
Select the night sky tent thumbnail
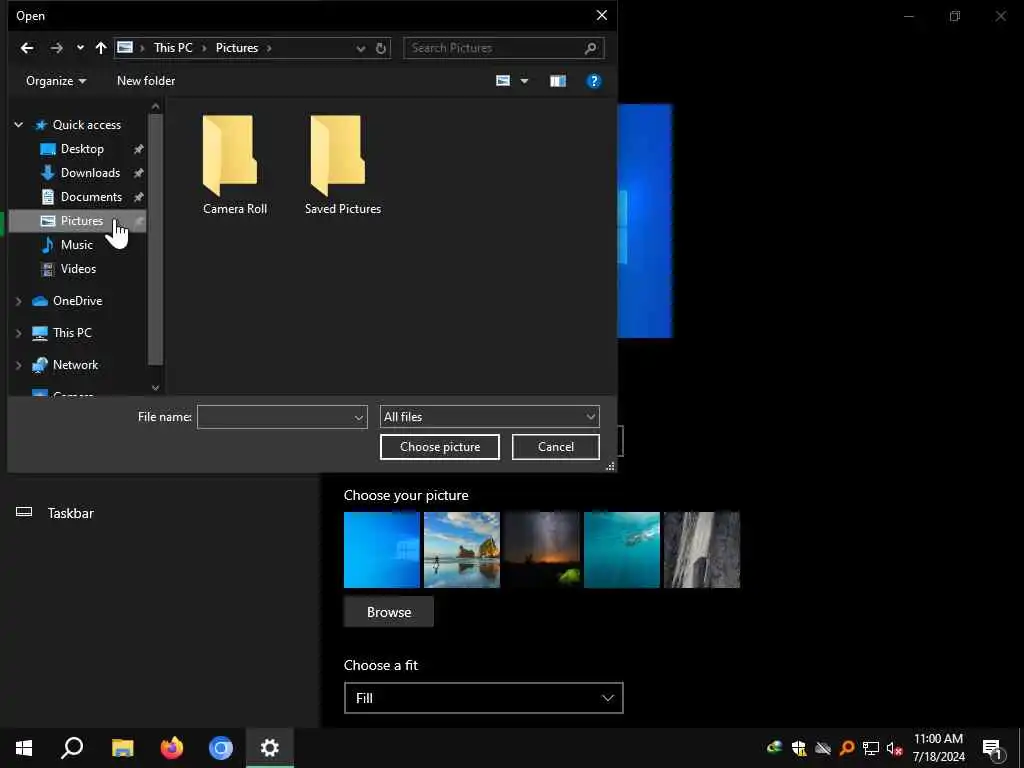click(542, 550)
